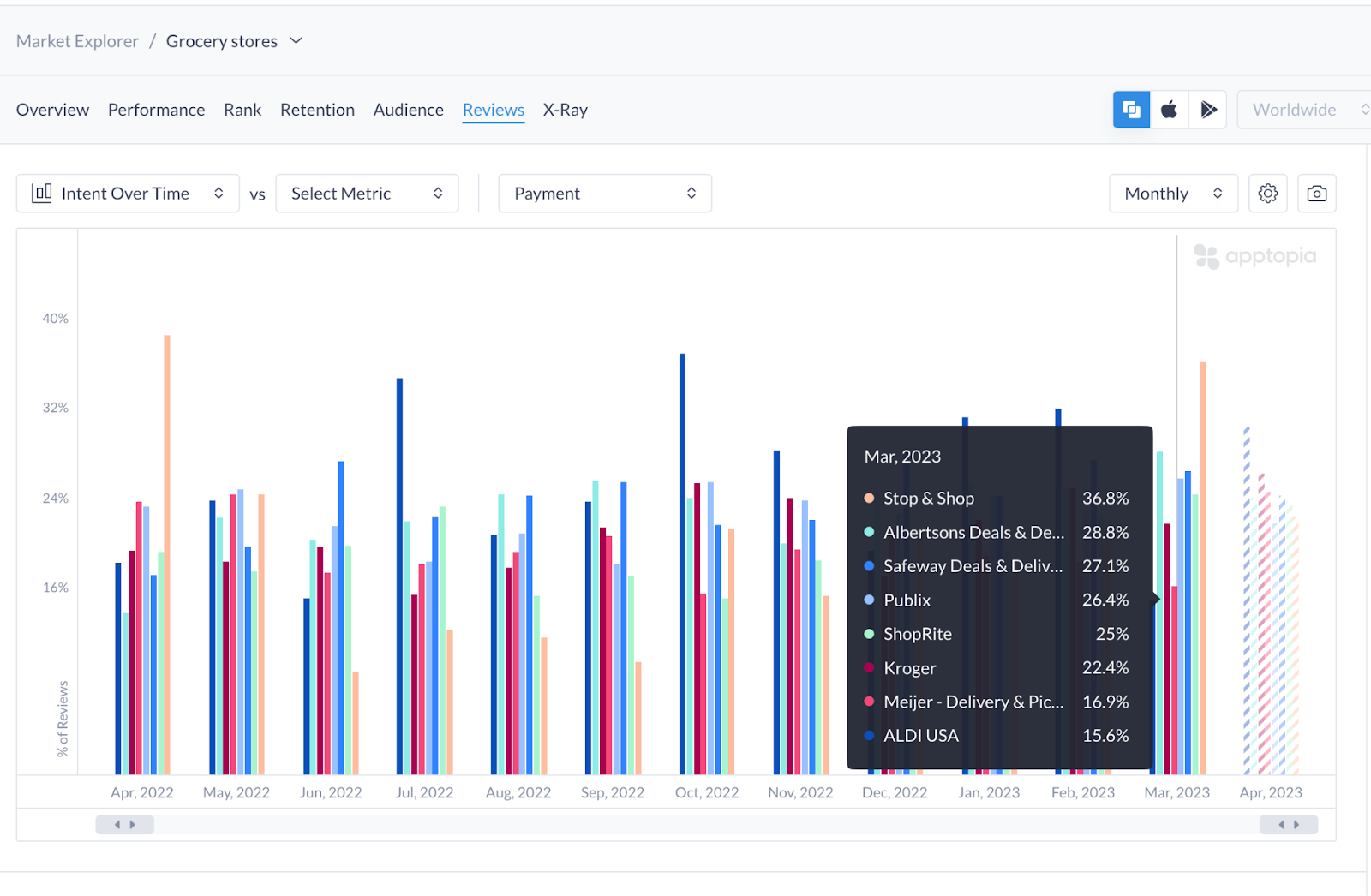Click the Sep, 2022 x-axis label
The image size is (1371, 896).
(613, 793)
